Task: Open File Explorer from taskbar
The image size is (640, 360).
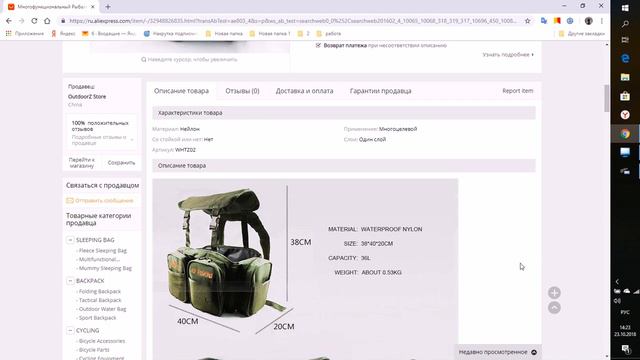Action: 625,77
